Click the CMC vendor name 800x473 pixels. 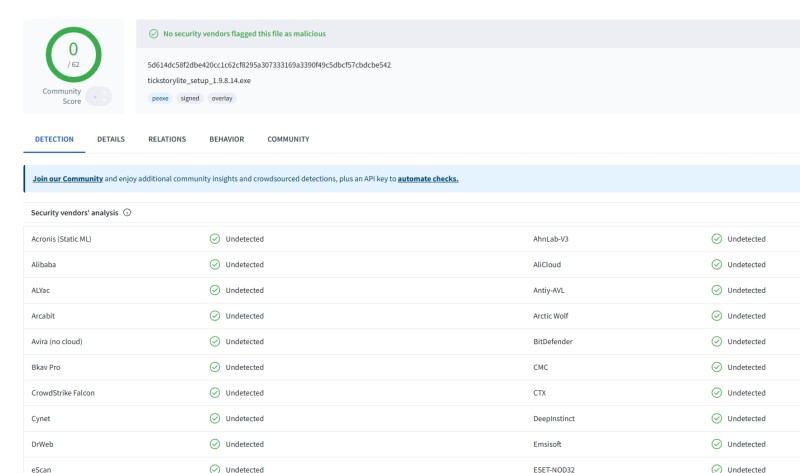(x=540, y=367)
